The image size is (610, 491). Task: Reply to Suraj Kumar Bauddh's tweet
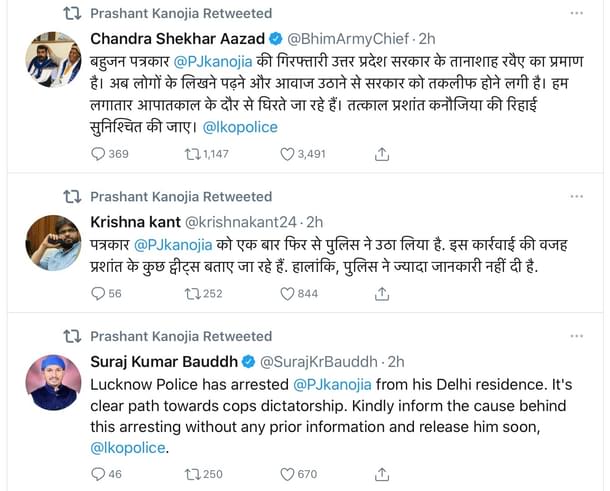point(98,474)
